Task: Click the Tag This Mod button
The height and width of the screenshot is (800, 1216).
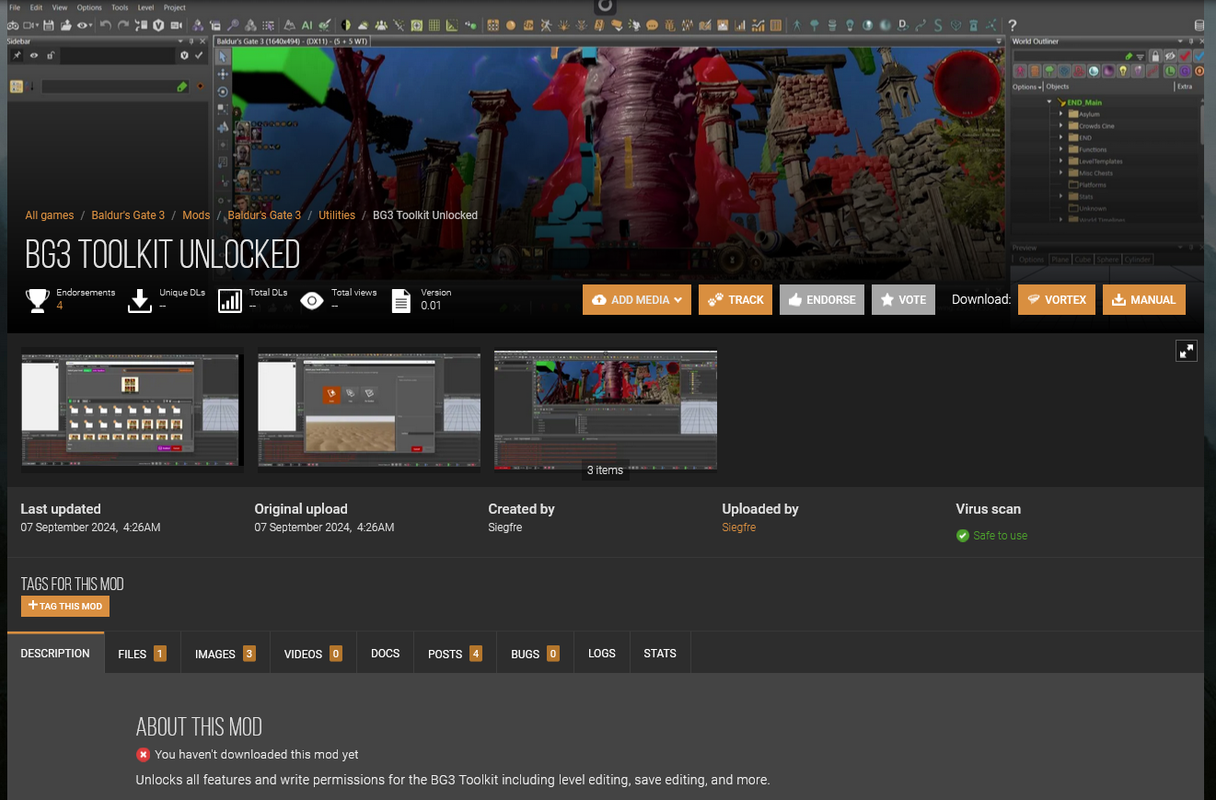Action: click(x=65, y=606)
